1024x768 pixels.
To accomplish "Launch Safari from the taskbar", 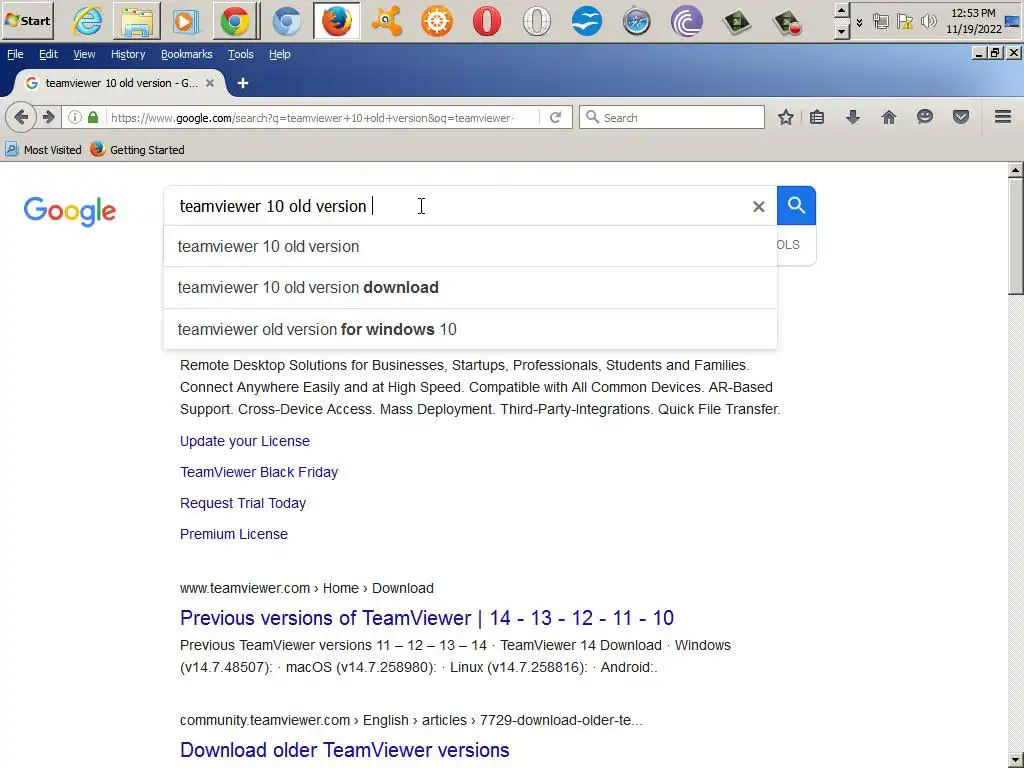I will 636,21.
